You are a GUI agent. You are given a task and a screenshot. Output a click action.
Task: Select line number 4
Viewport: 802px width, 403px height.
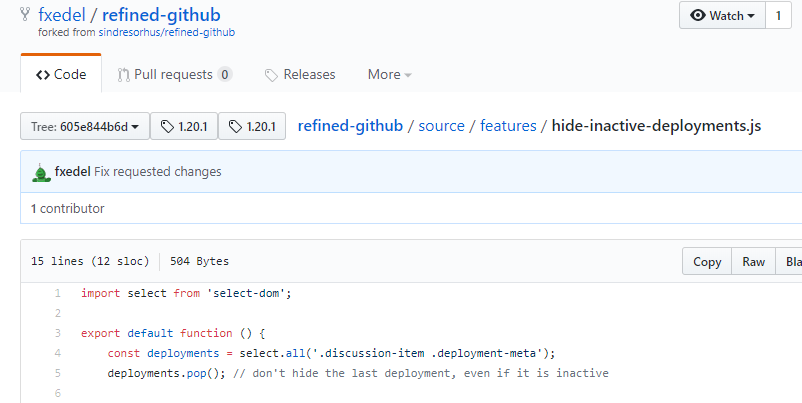pos(57,353)
